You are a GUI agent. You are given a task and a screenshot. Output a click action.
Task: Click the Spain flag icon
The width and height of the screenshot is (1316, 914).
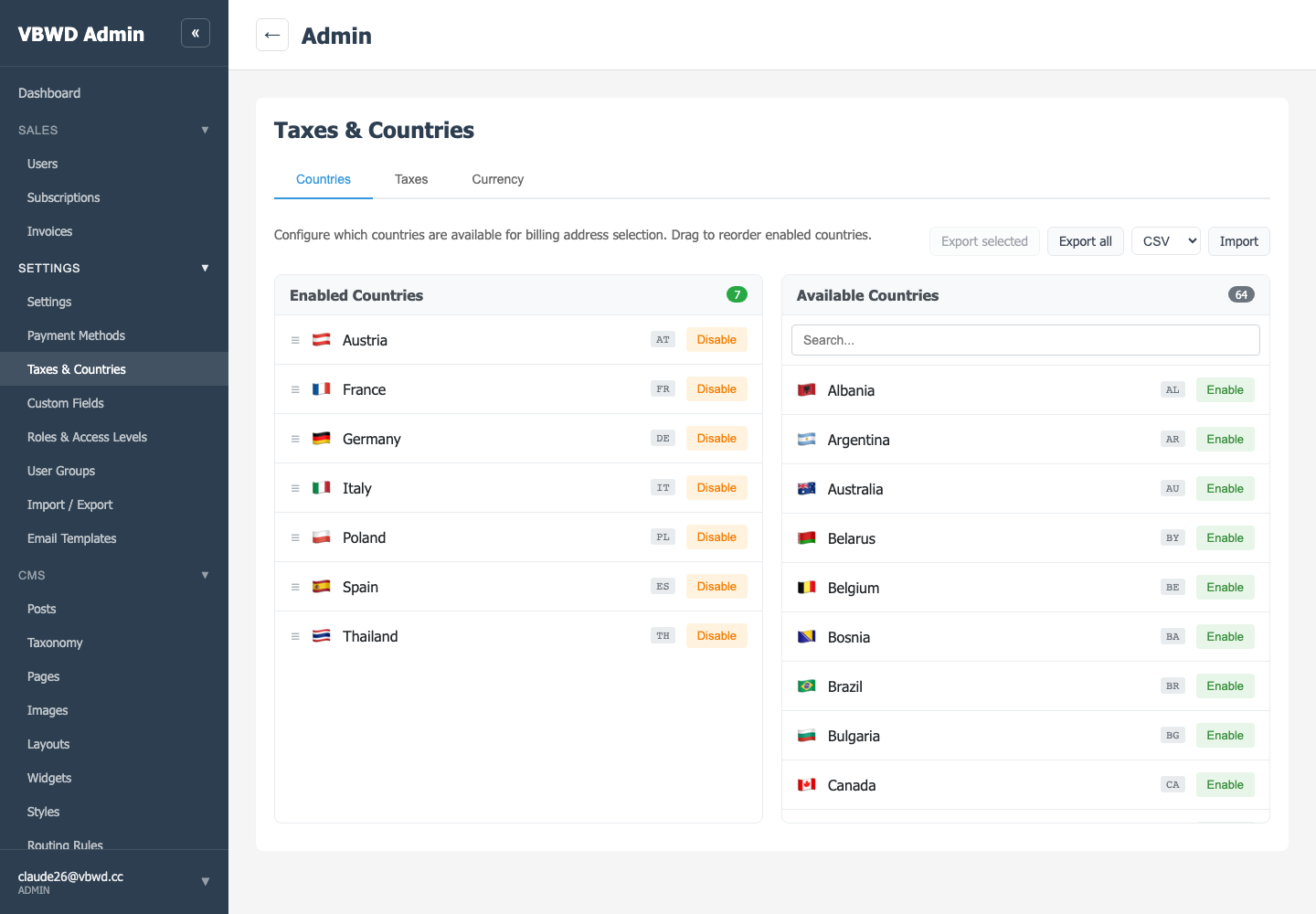coord(322,587)
